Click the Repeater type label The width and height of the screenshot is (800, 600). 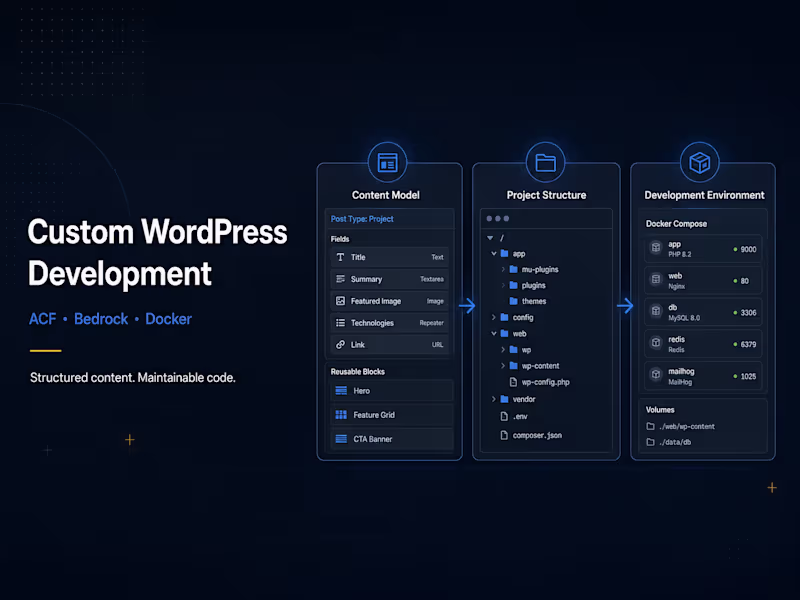tap(432, 323)
